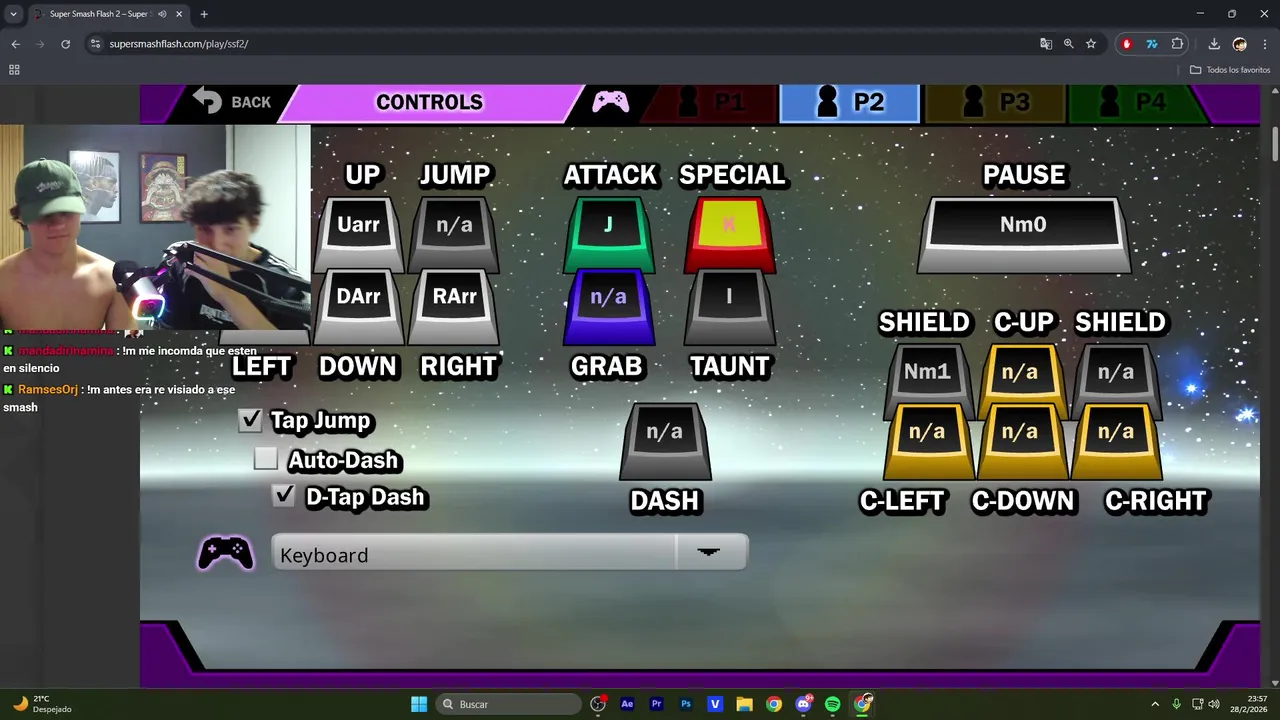Open File Explorer from the taskbar
This screenshot has width=1280, height=720.
744,704
